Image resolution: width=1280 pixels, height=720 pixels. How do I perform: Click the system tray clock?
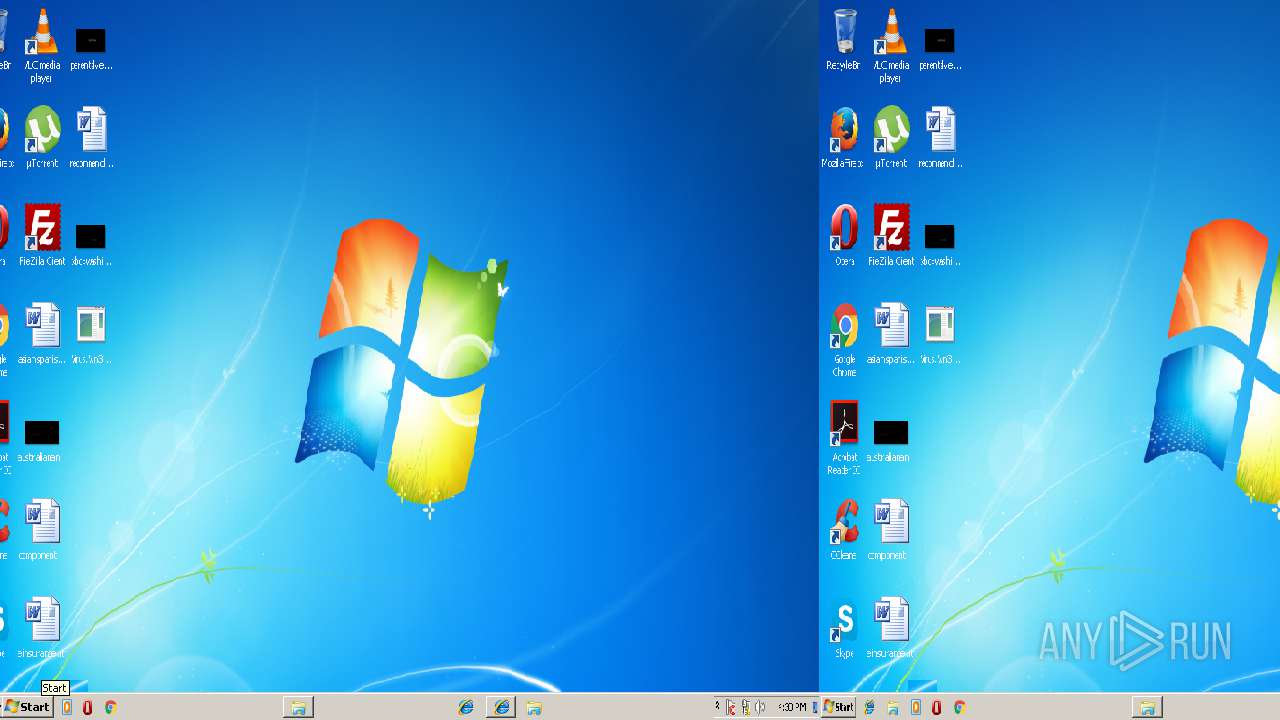click(792, 707)
